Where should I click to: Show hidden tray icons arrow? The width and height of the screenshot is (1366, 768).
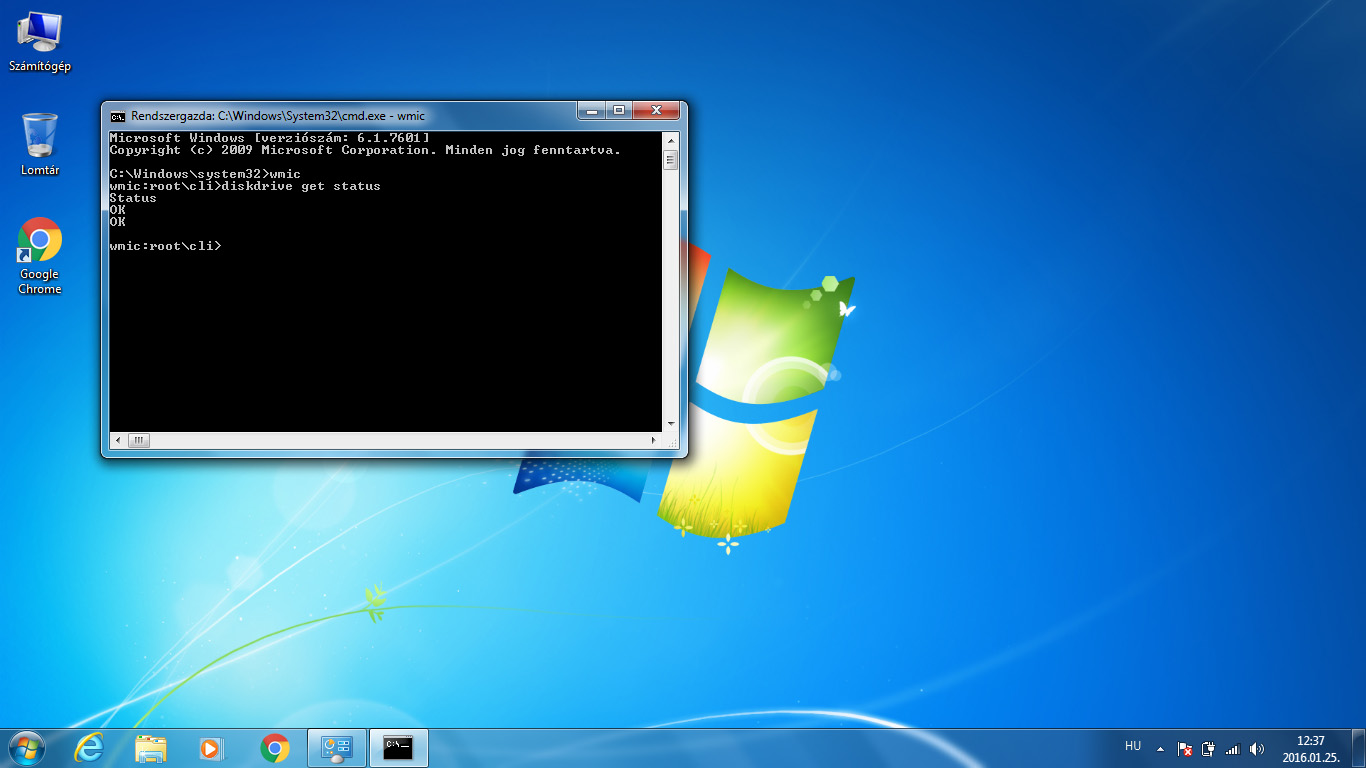point(1160,749)
